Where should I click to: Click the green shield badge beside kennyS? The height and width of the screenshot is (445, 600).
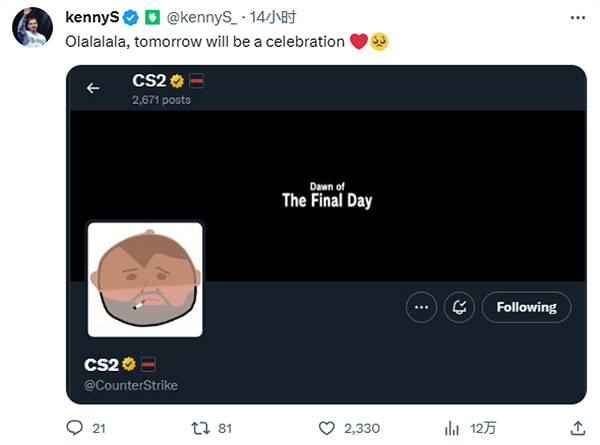tap(151, 17)
